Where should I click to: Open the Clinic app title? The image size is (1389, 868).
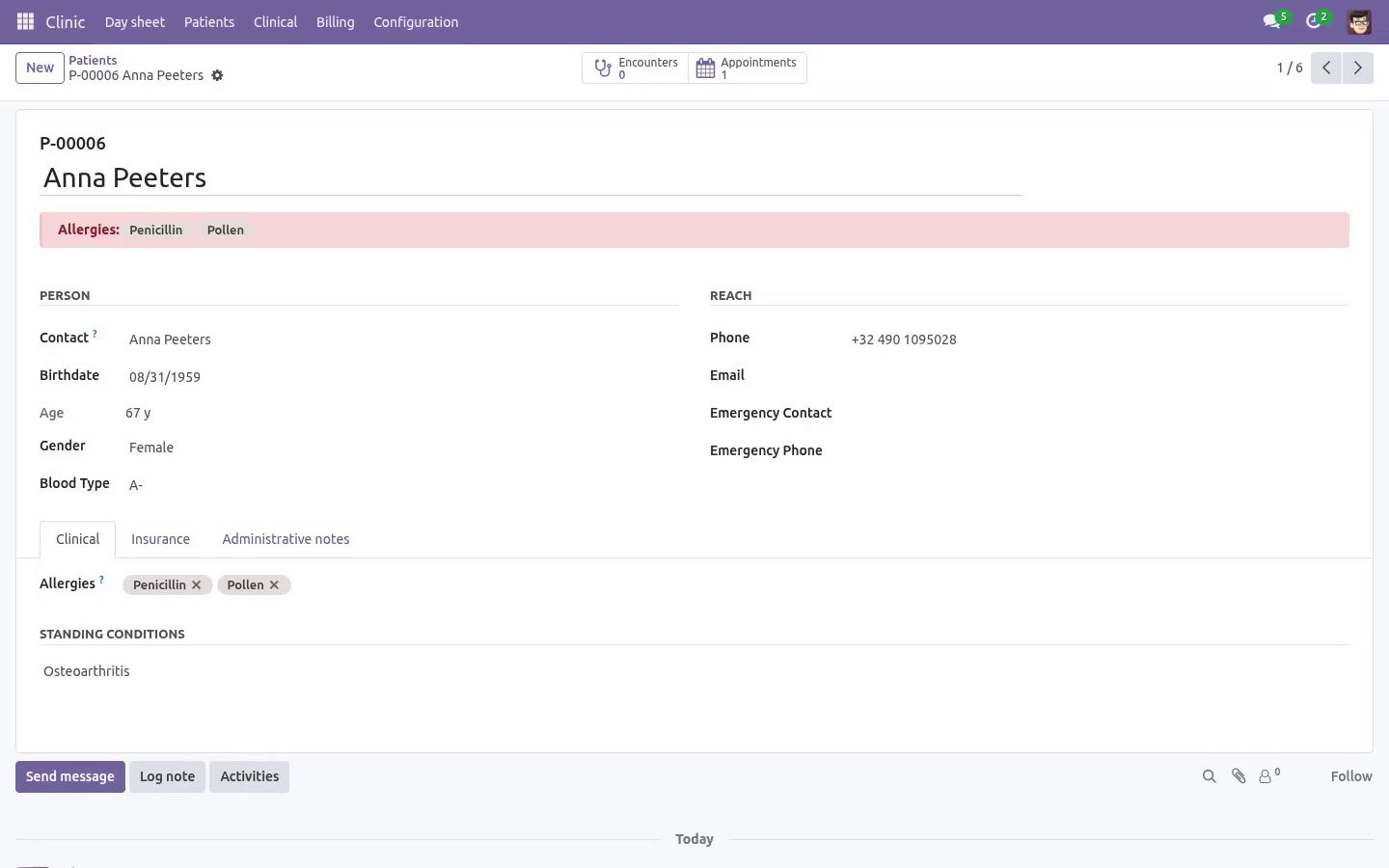tap(66, 21)
